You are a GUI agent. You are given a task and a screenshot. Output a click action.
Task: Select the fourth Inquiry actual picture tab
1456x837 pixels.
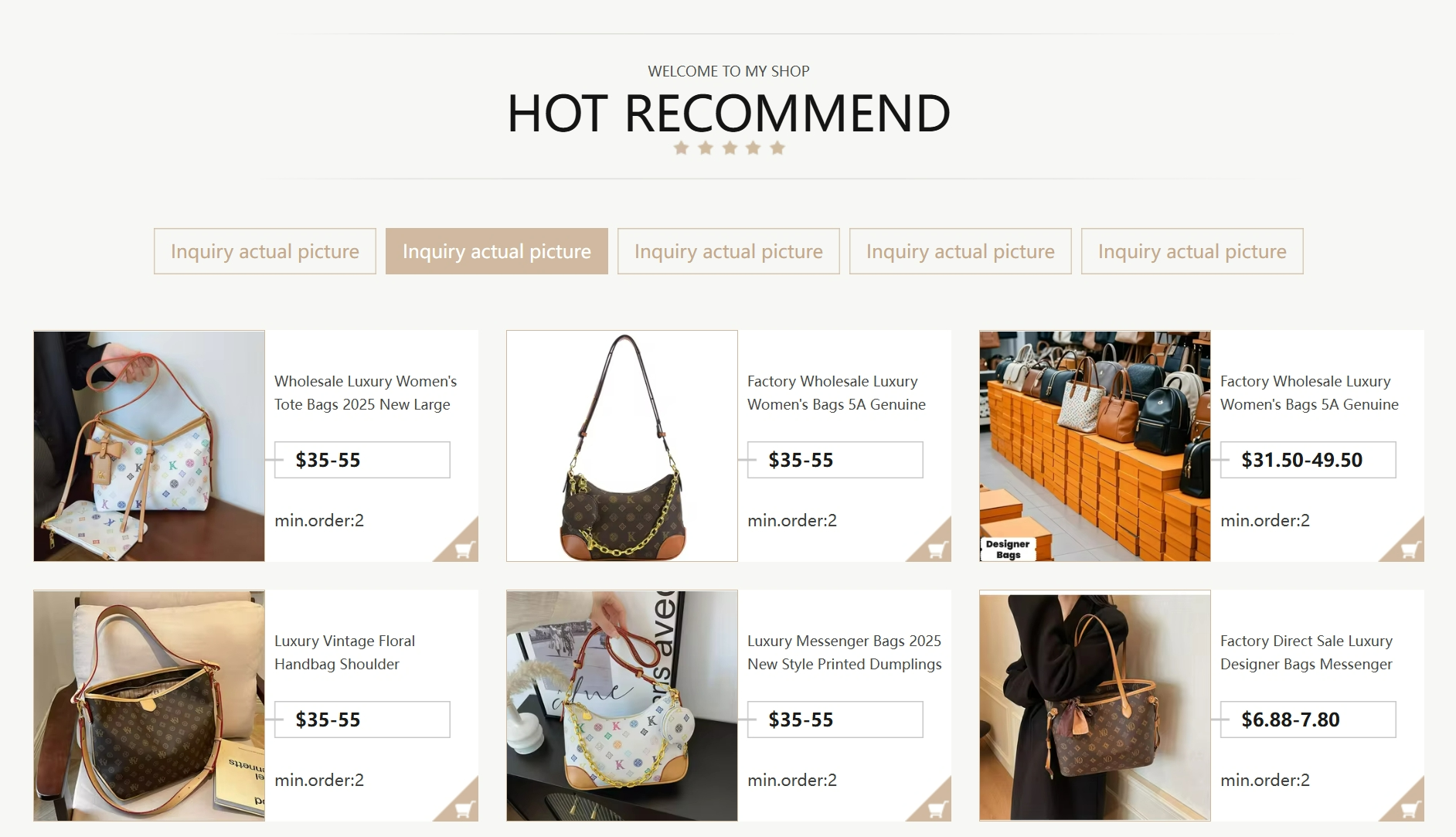(x=961, y=251)
